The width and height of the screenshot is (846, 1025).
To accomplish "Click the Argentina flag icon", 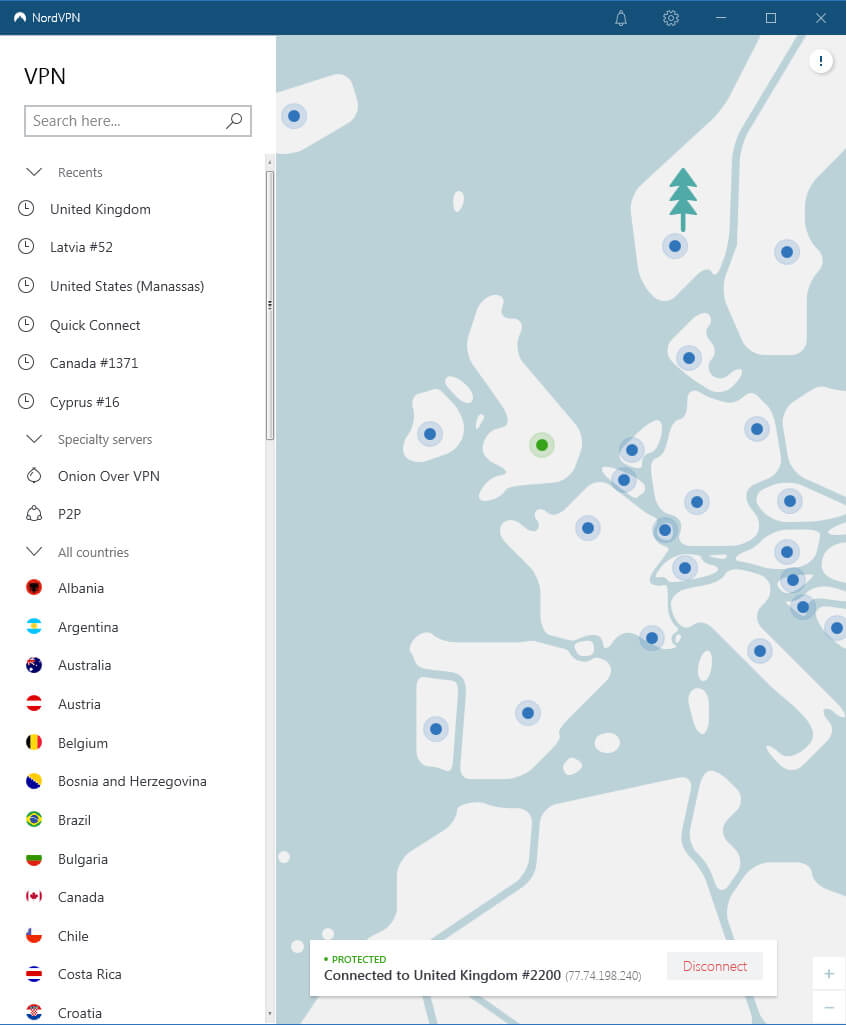I will tap(34, 627).
